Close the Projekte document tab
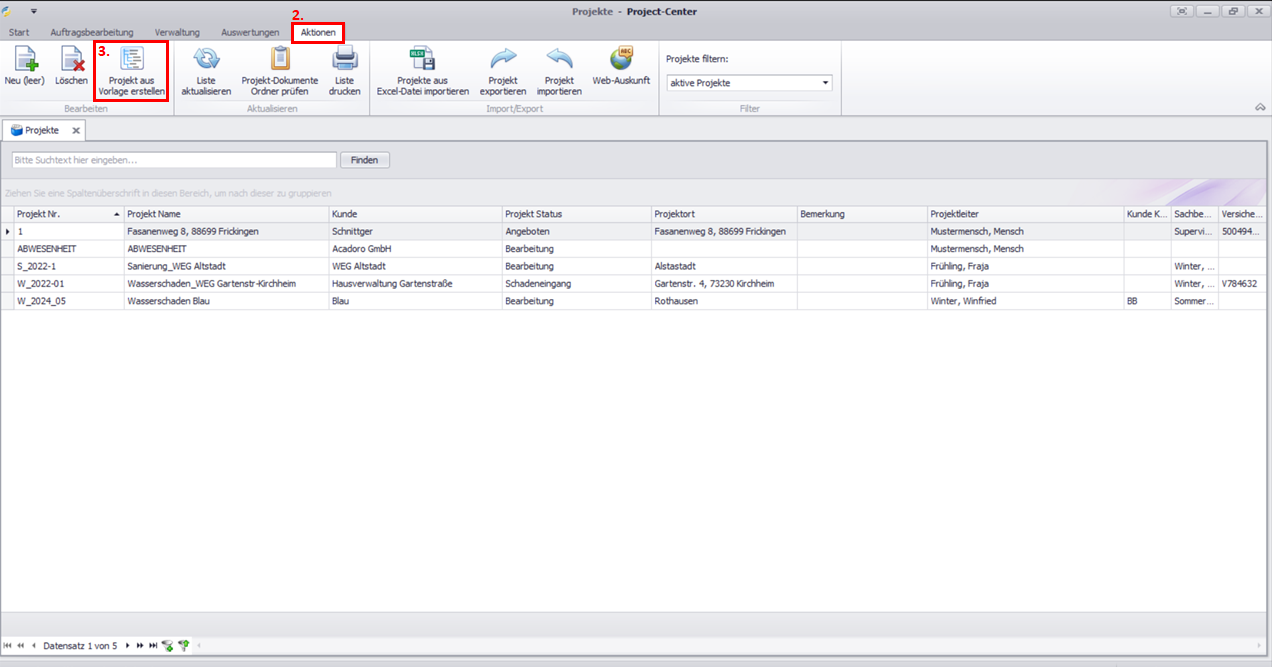Image resolution: width=1272 pixels, height=667 pixels. coord(76,131)
